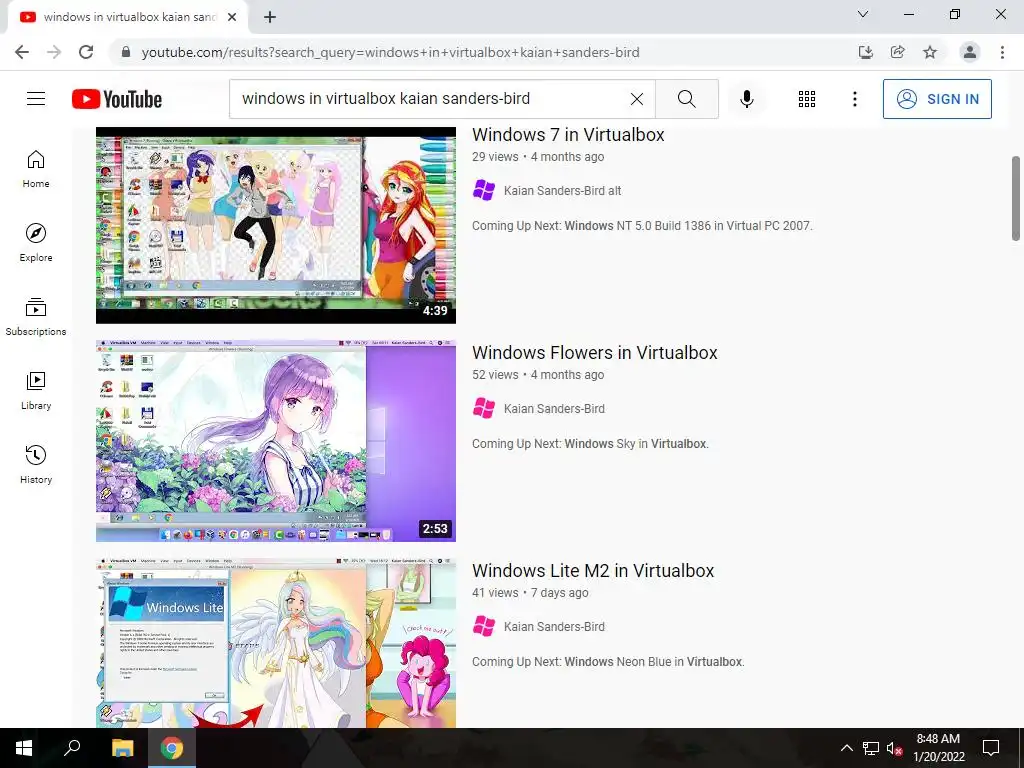Open the YouTube hamburger guide menu

click(36, 99)
